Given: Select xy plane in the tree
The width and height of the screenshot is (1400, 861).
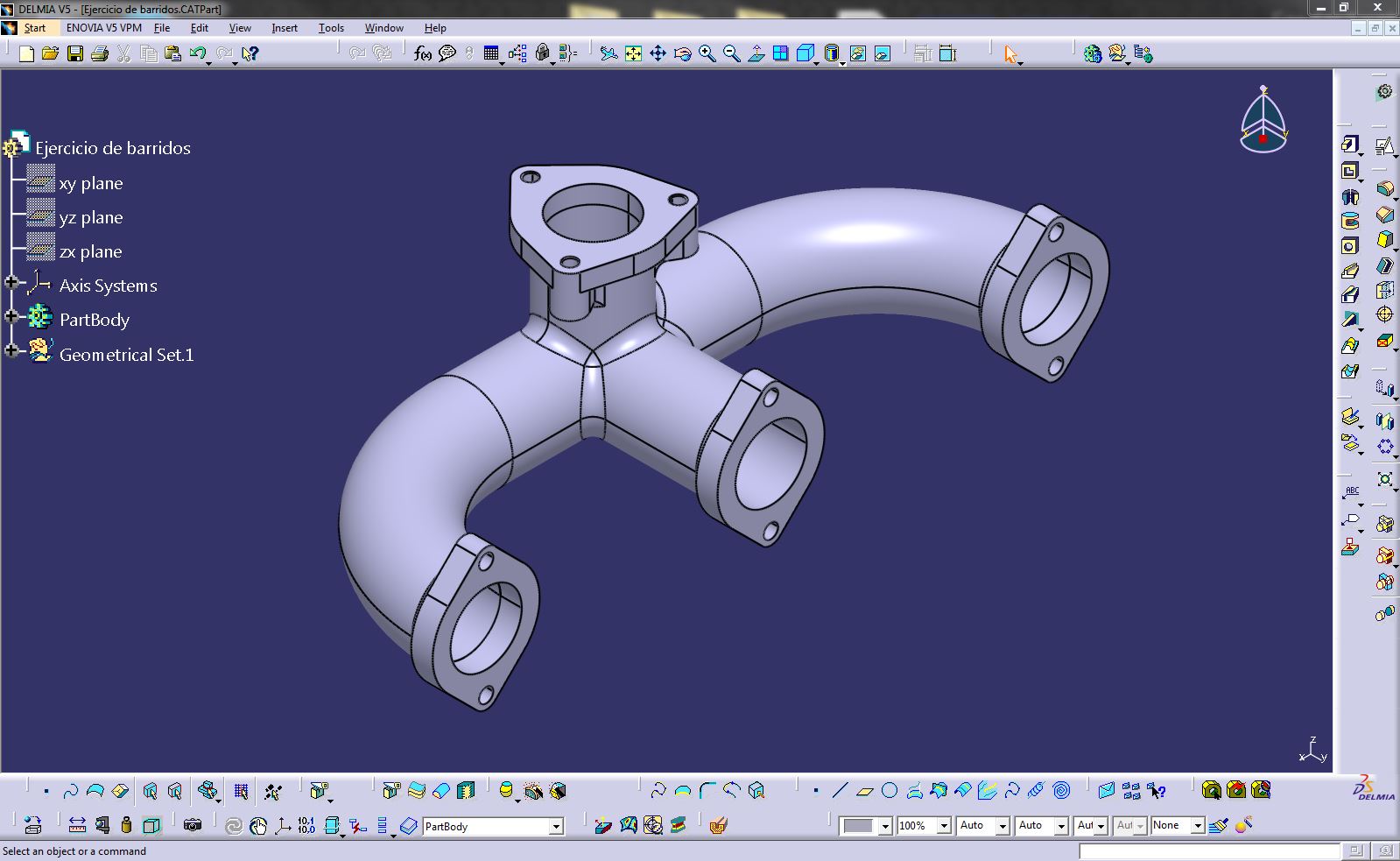Looking at the screenshot, I should tap(91, 183).
